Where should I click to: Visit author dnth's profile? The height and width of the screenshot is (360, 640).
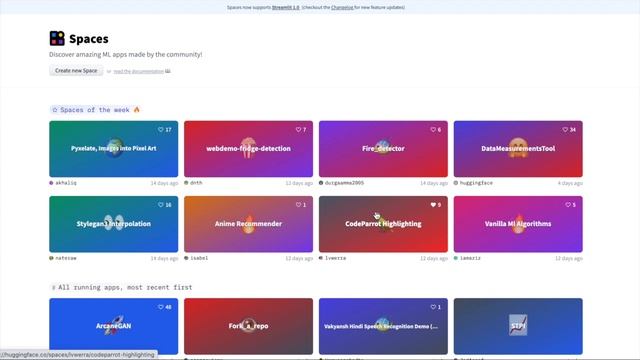[196, 183]
